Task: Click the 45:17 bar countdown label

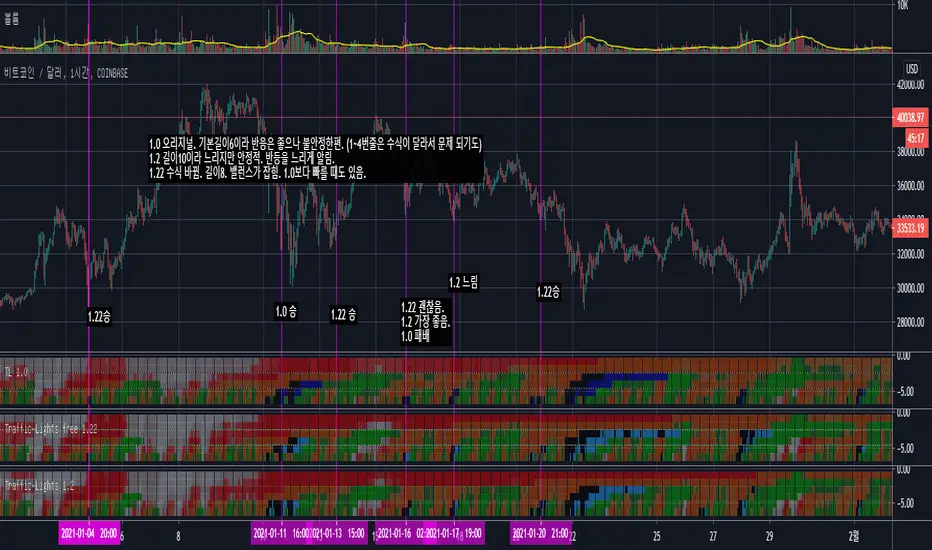Action: [x=916, y=139]
